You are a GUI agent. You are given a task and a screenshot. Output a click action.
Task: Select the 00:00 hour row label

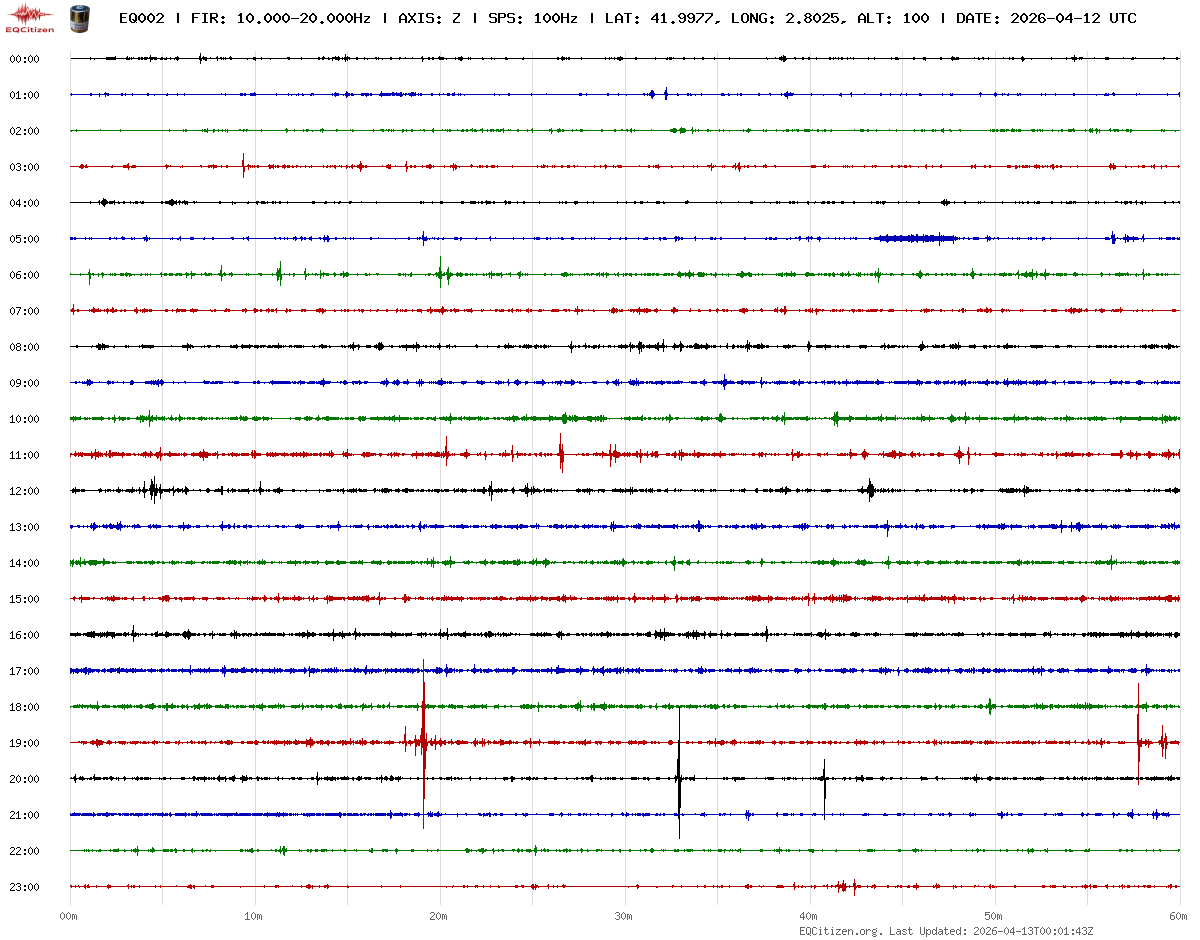(24, 59)
